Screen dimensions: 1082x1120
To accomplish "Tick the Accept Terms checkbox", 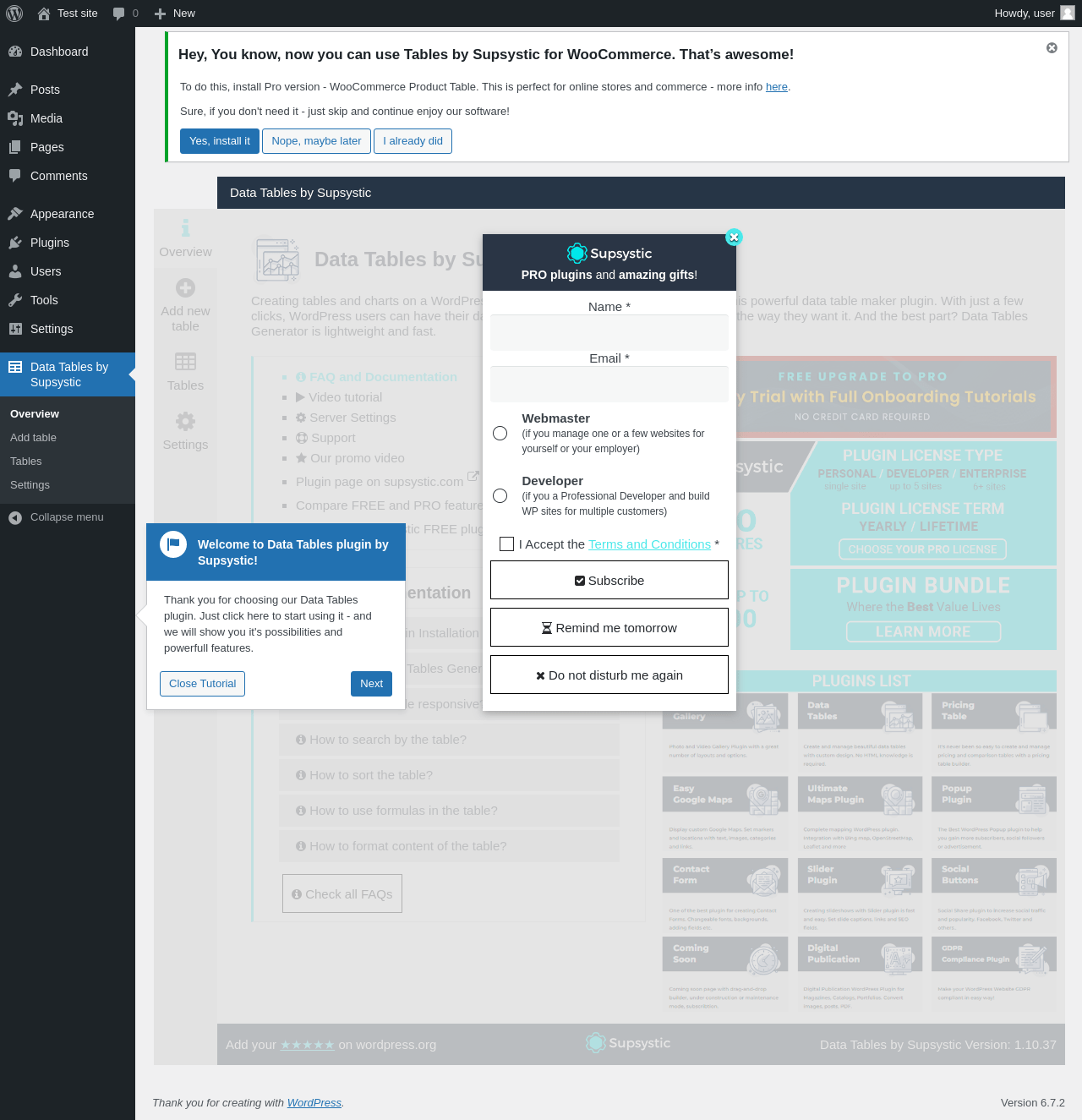I will [x=507, y=544].
